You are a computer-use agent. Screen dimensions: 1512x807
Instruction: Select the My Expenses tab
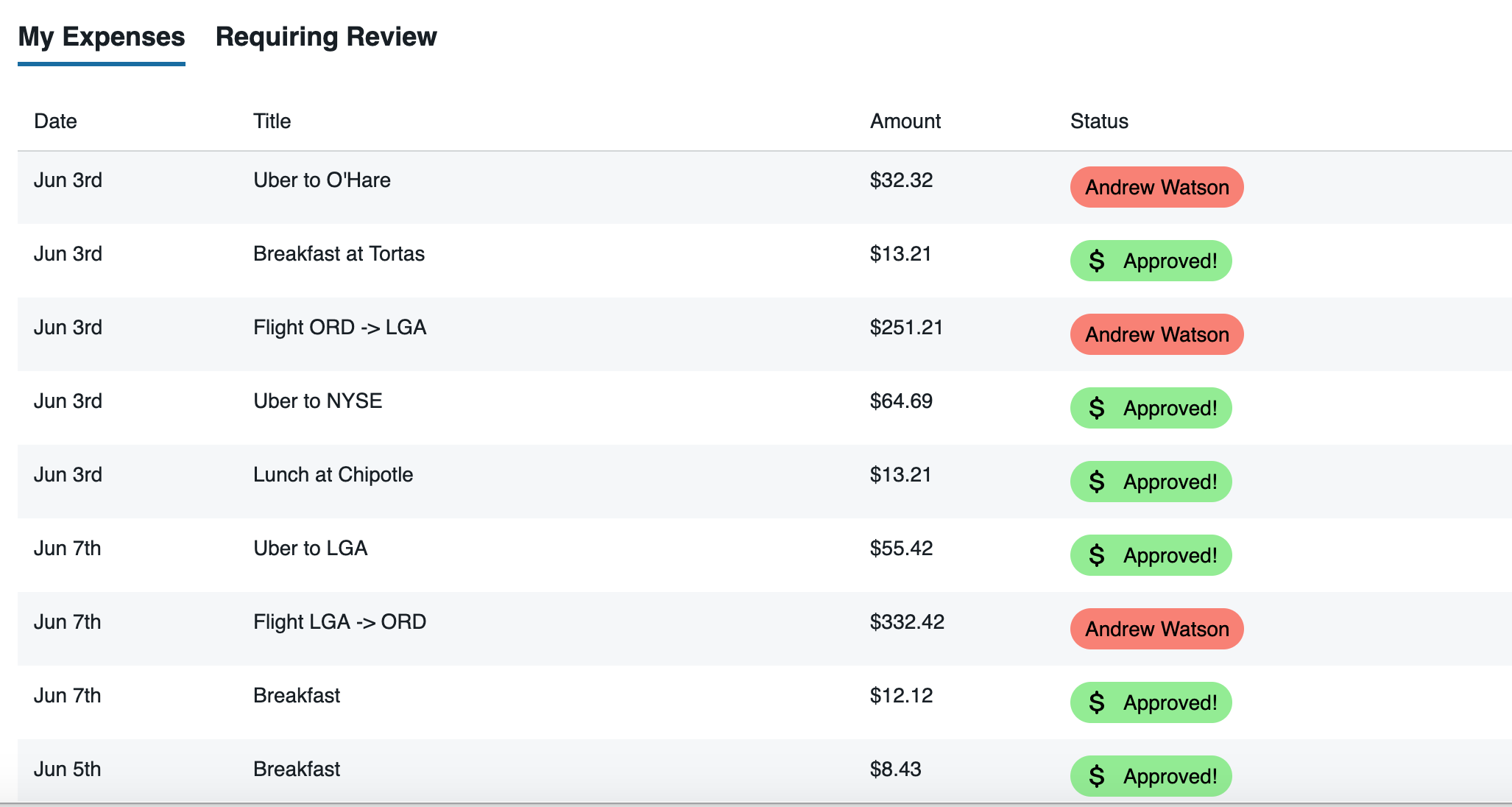(102, 37)
